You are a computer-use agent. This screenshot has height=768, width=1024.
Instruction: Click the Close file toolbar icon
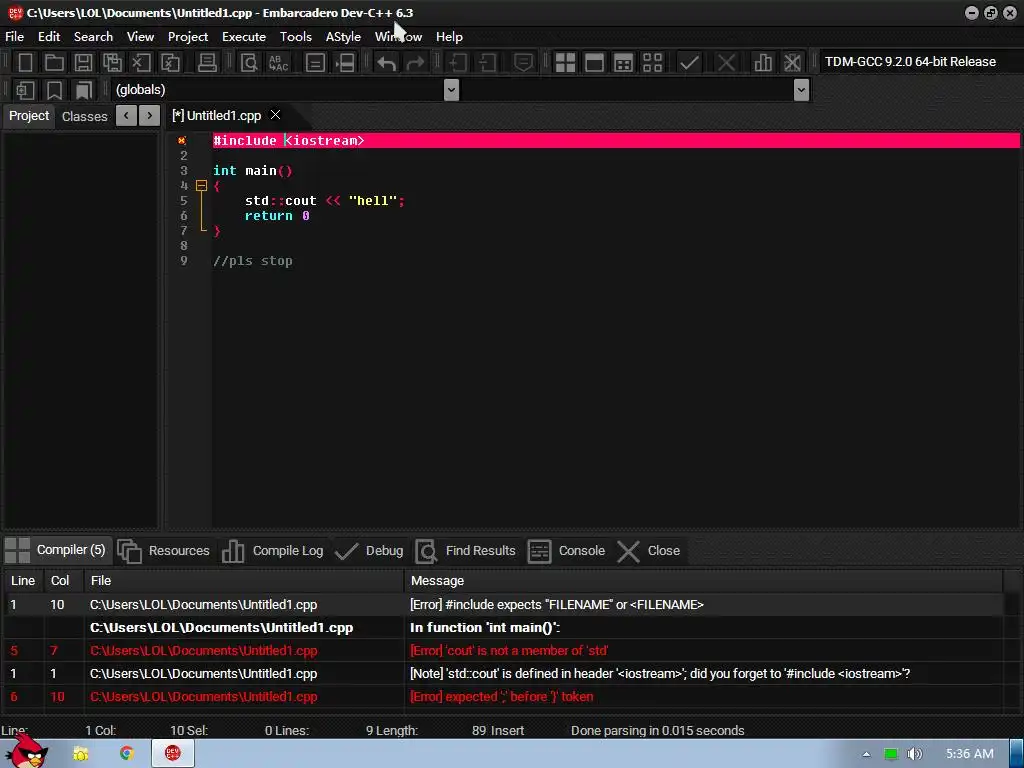(141, 63)
